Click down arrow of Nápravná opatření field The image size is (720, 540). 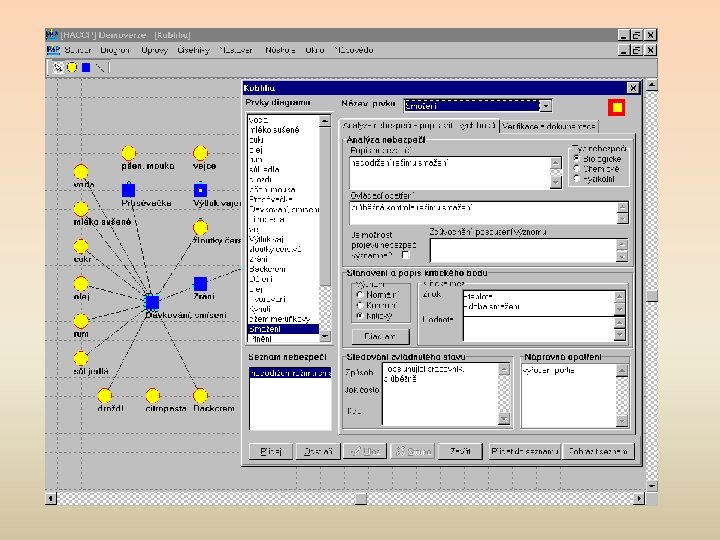(622, 421)
